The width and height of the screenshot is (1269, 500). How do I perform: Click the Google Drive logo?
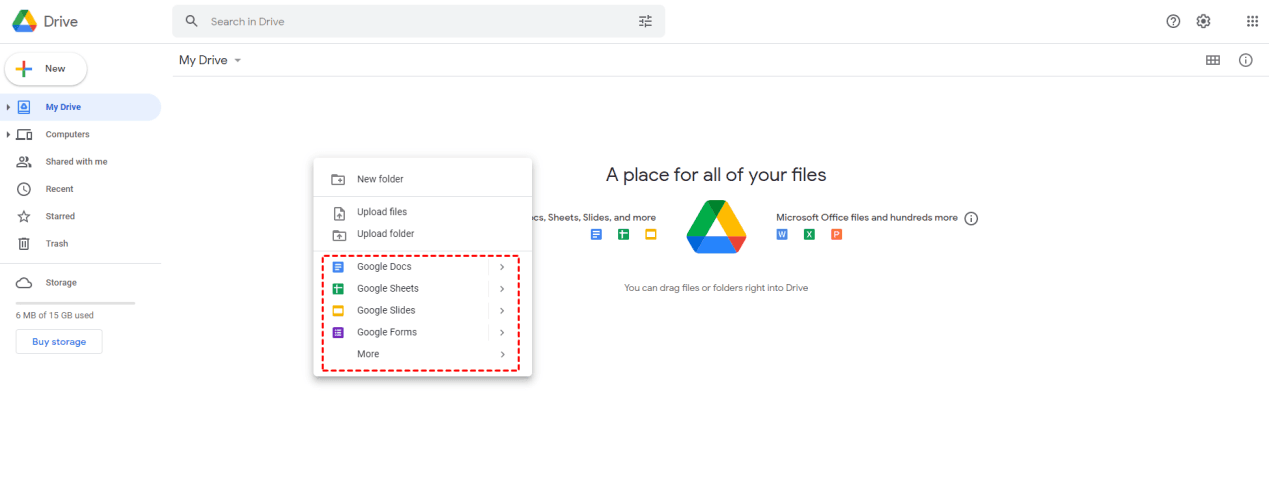coord(24,21)
